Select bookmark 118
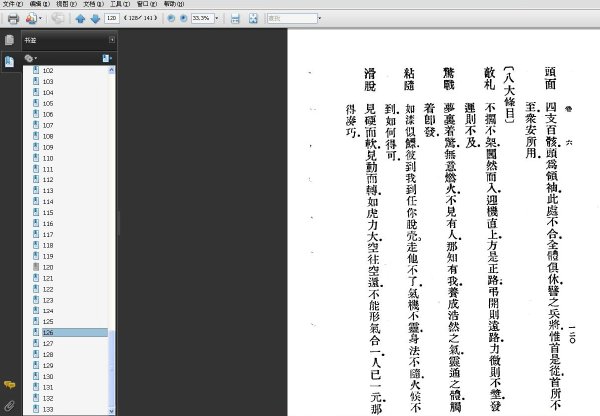600x416 pixels. click(48, 245)
